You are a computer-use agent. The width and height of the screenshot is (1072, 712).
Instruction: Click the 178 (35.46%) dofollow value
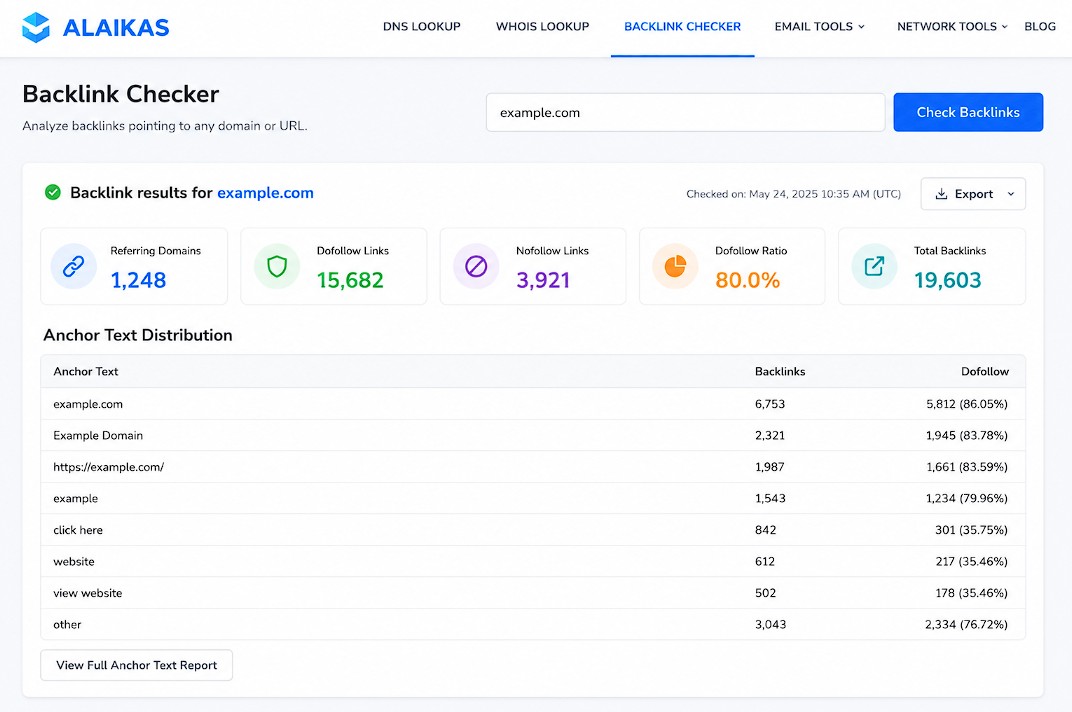972,593
